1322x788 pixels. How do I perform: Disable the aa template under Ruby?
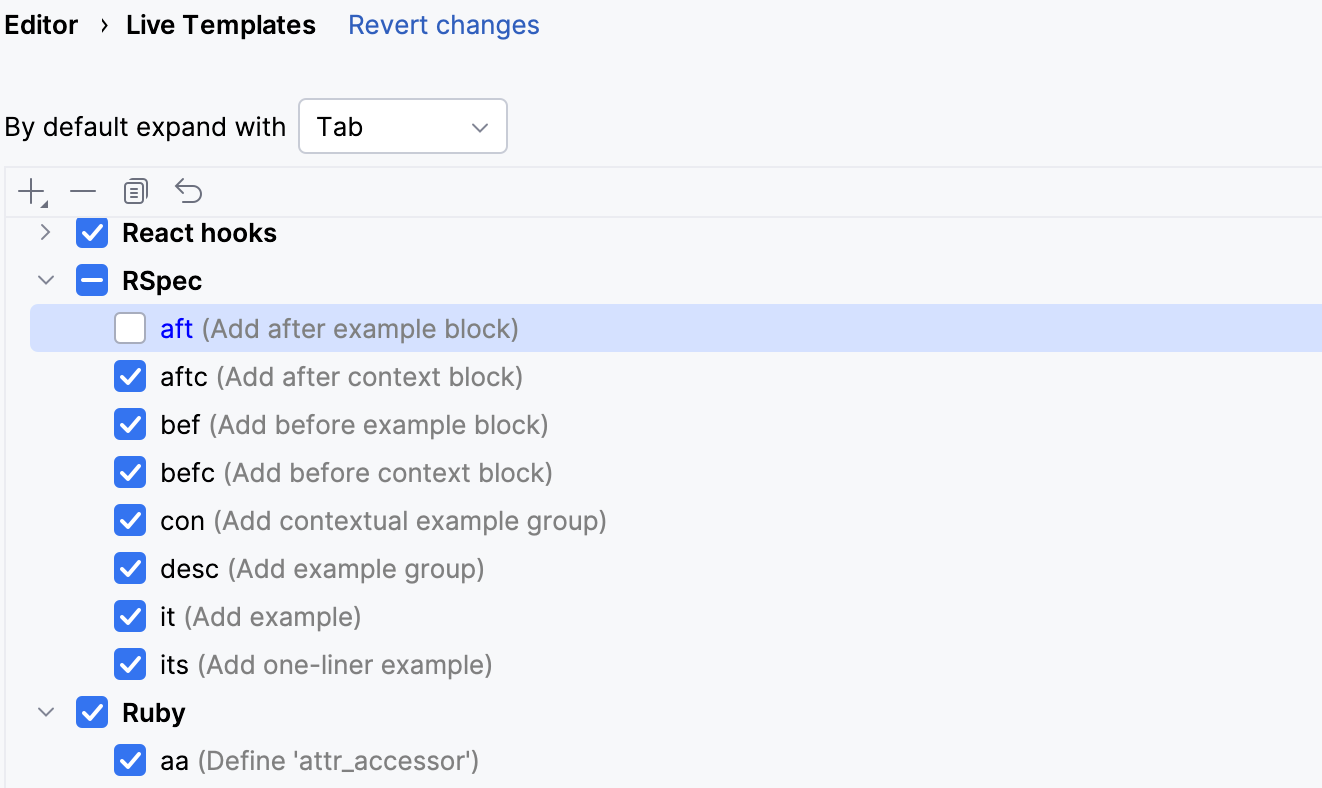130,760
